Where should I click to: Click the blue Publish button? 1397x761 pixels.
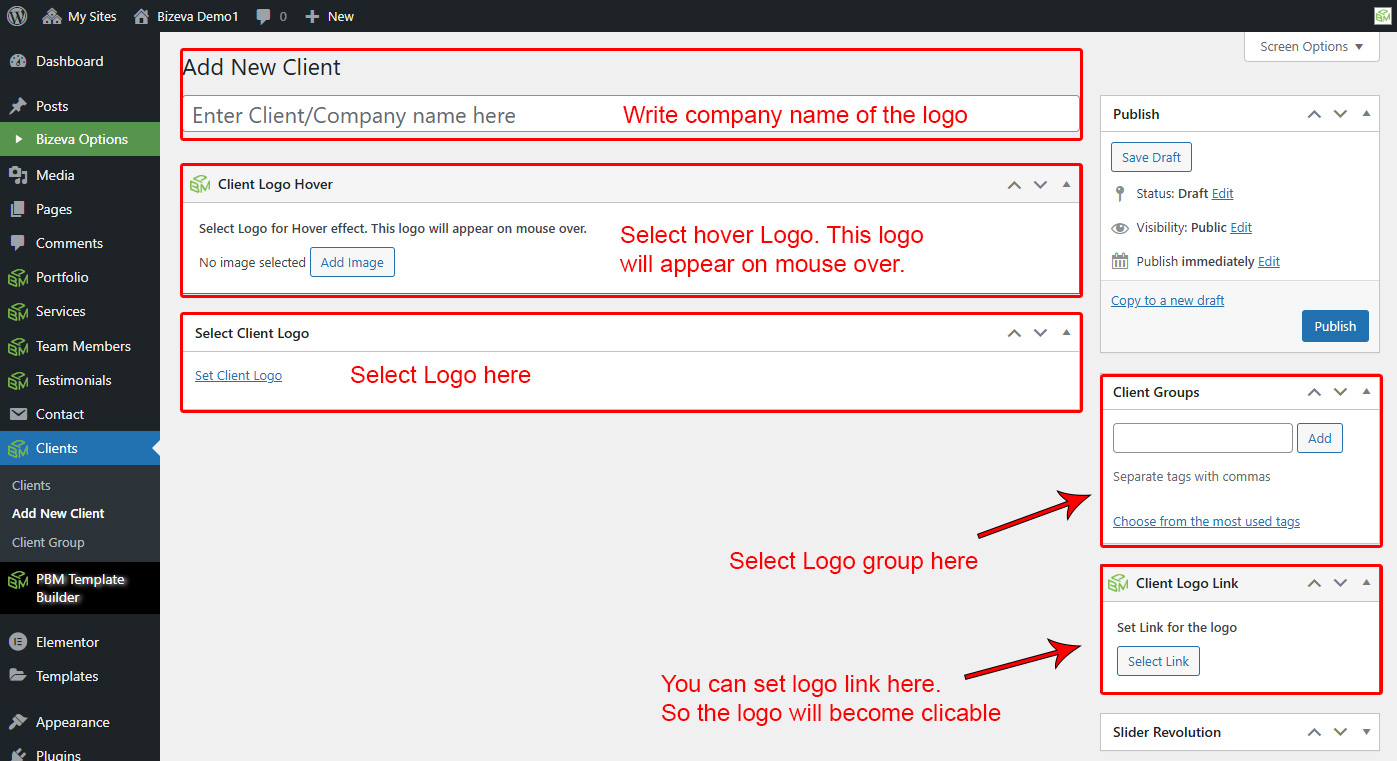coord(1334,326)
